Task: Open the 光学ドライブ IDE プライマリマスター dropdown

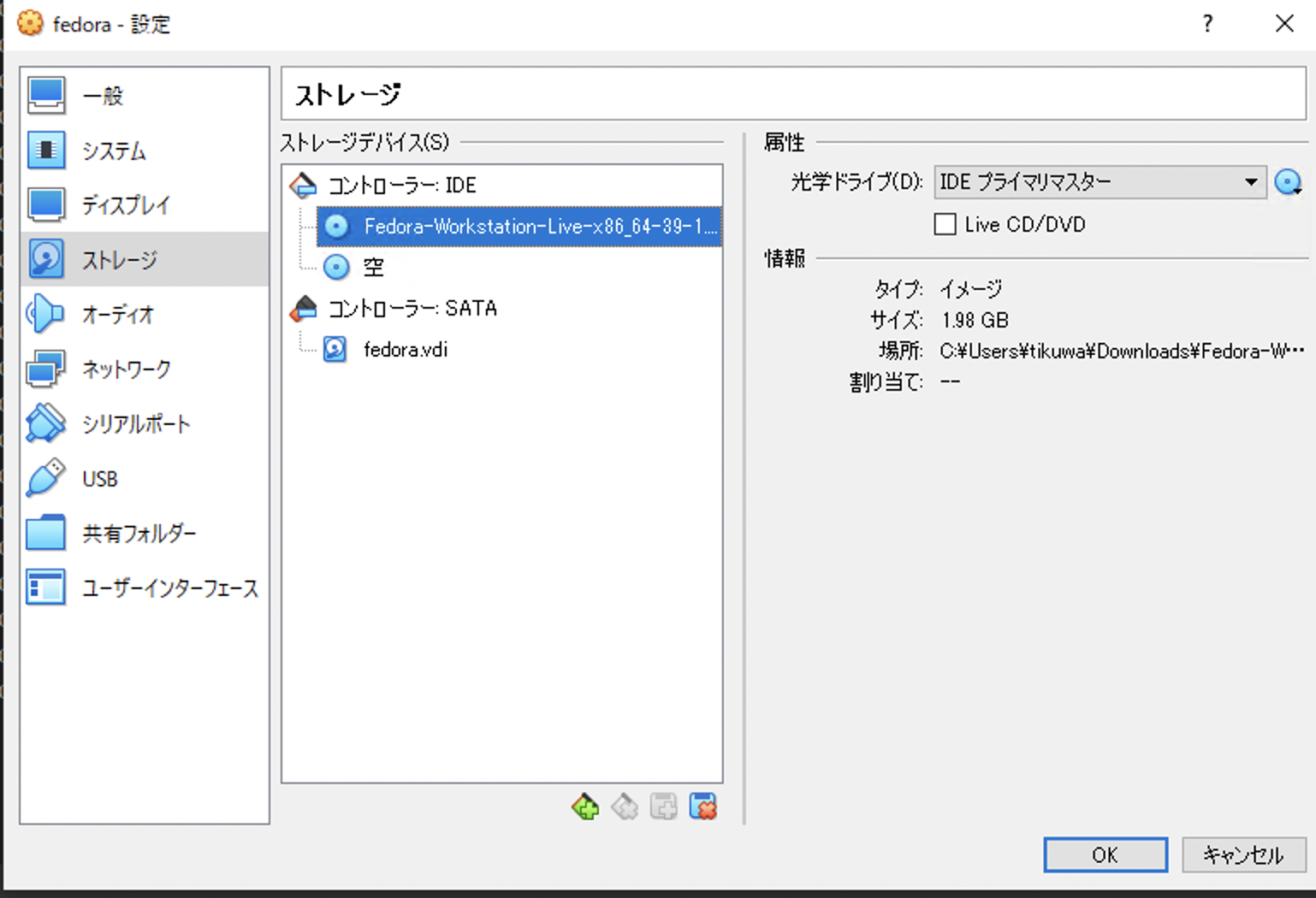Action: 1100,181
